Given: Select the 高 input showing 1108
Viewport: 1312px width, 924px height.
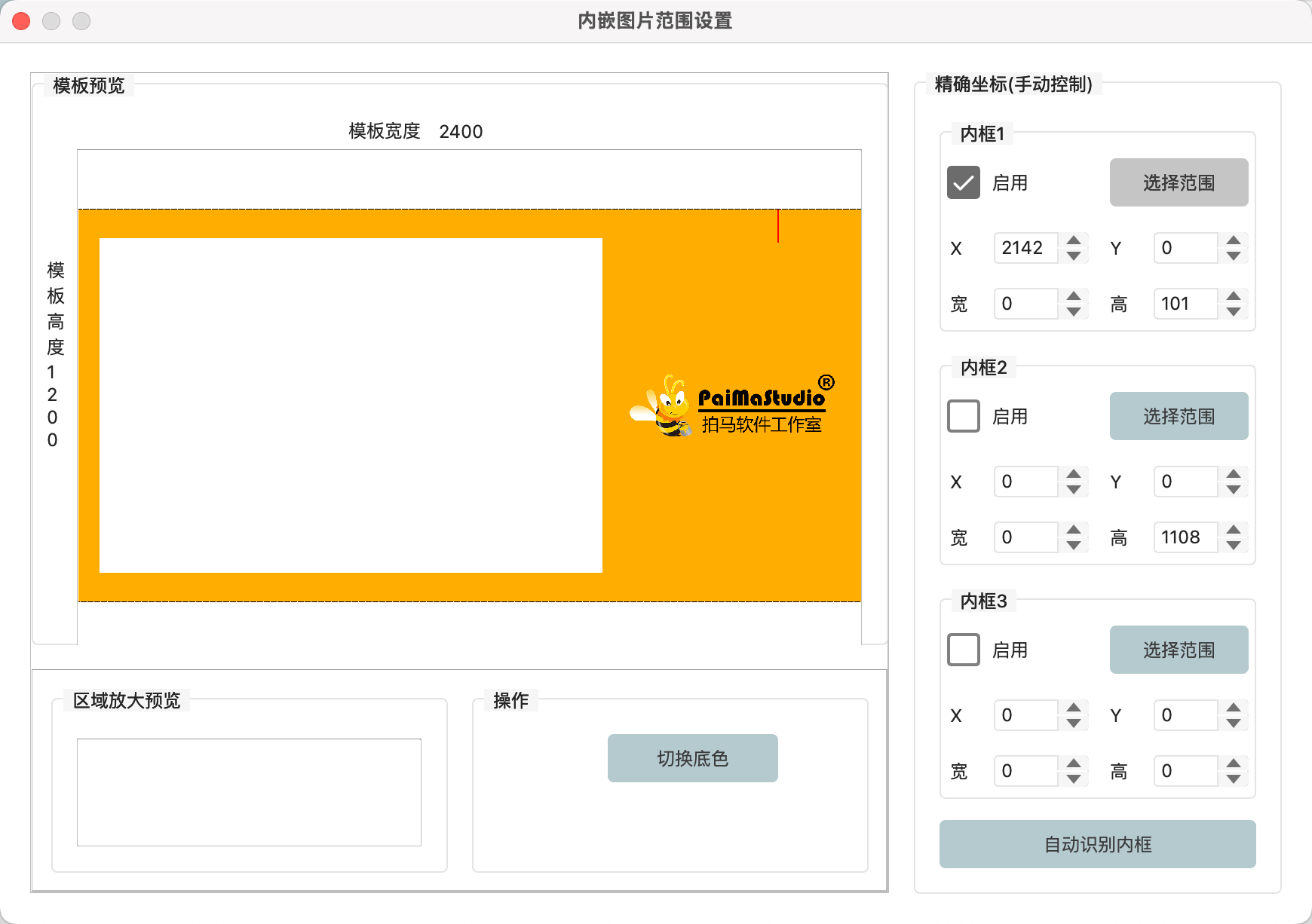Looking at the screenshot, I should (1185, 537).
